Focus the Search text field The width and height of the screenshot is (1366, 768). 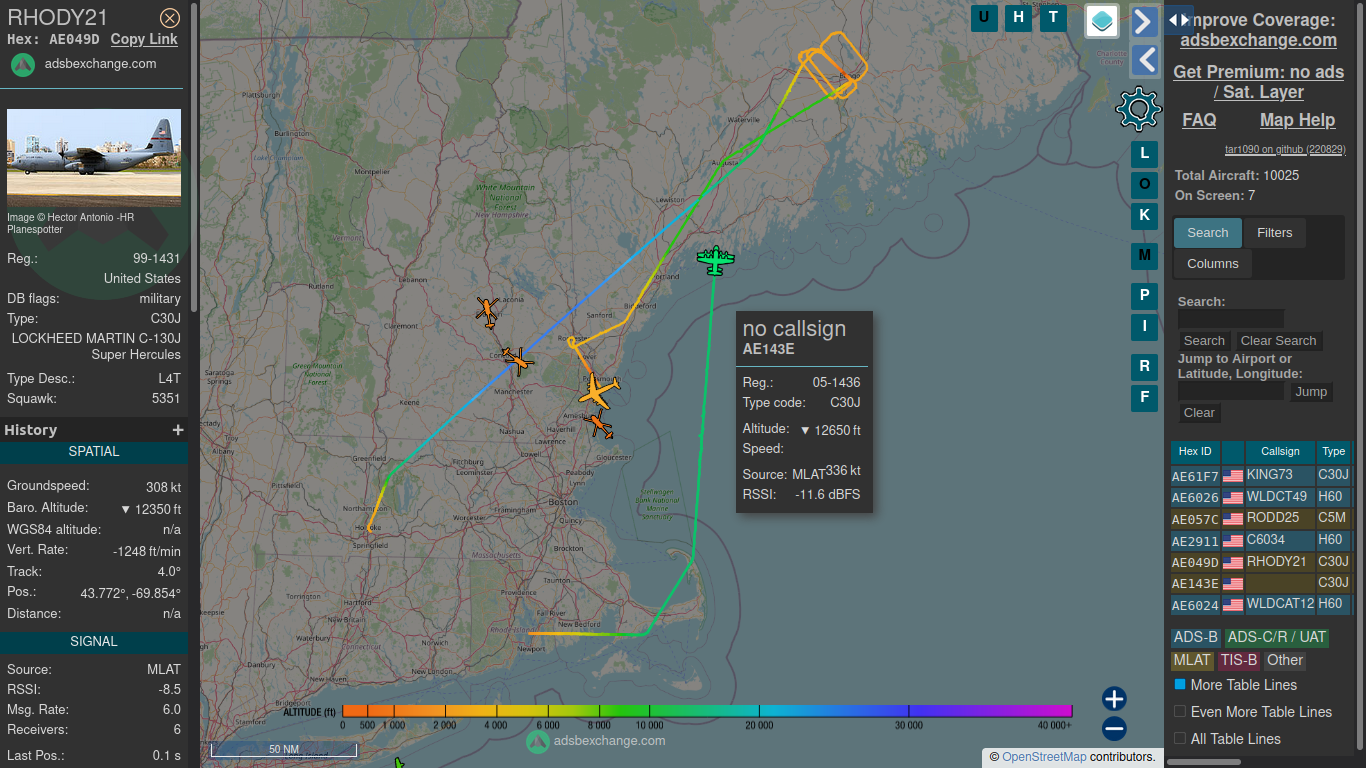1231,319
